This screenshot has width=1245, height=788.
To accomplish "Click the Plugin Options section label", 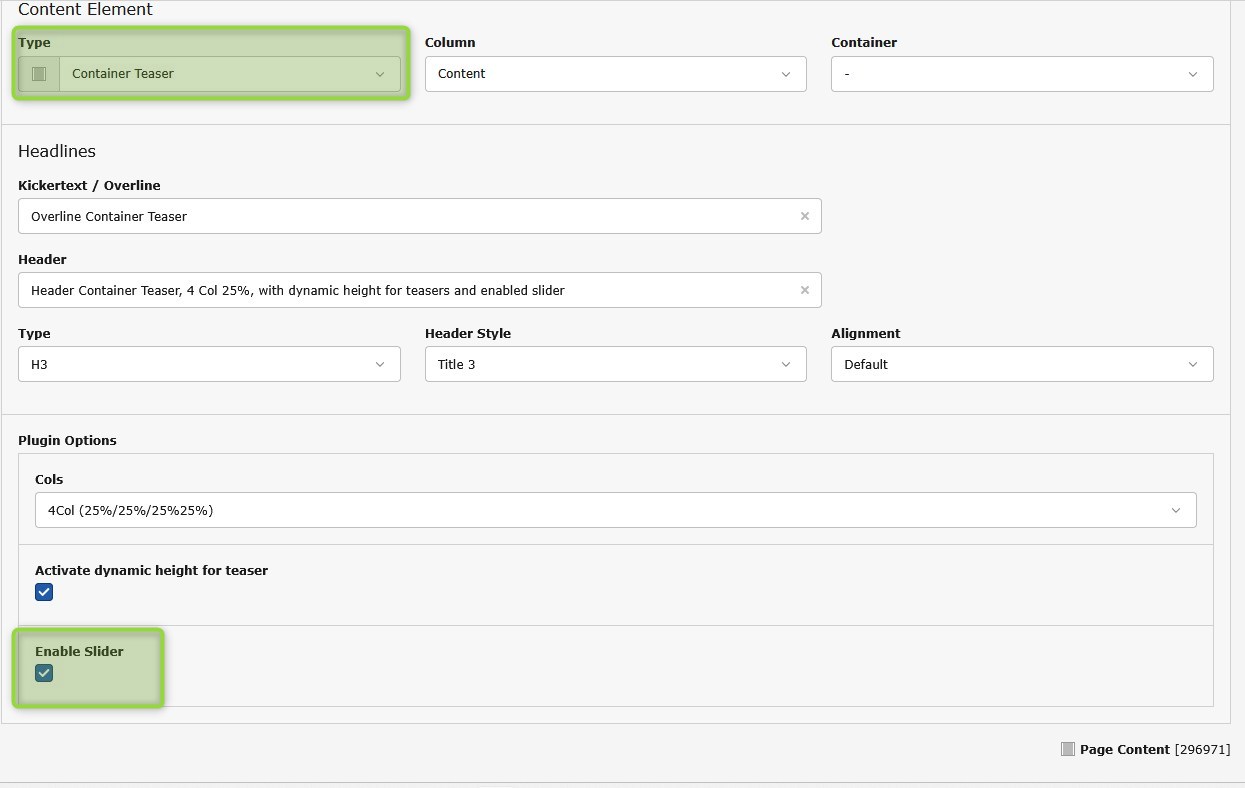I will (x=67, y=440).
